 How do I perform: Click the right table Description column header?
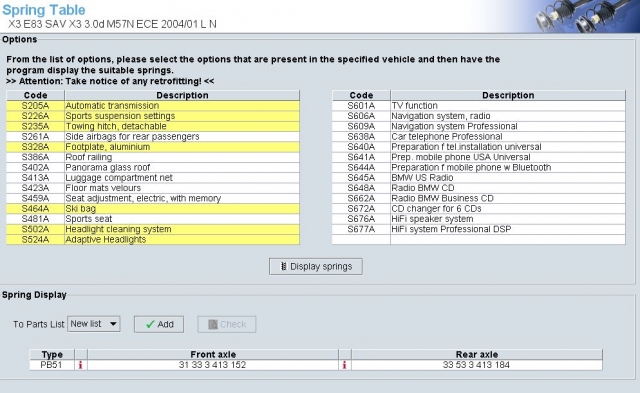pos(508,95)
